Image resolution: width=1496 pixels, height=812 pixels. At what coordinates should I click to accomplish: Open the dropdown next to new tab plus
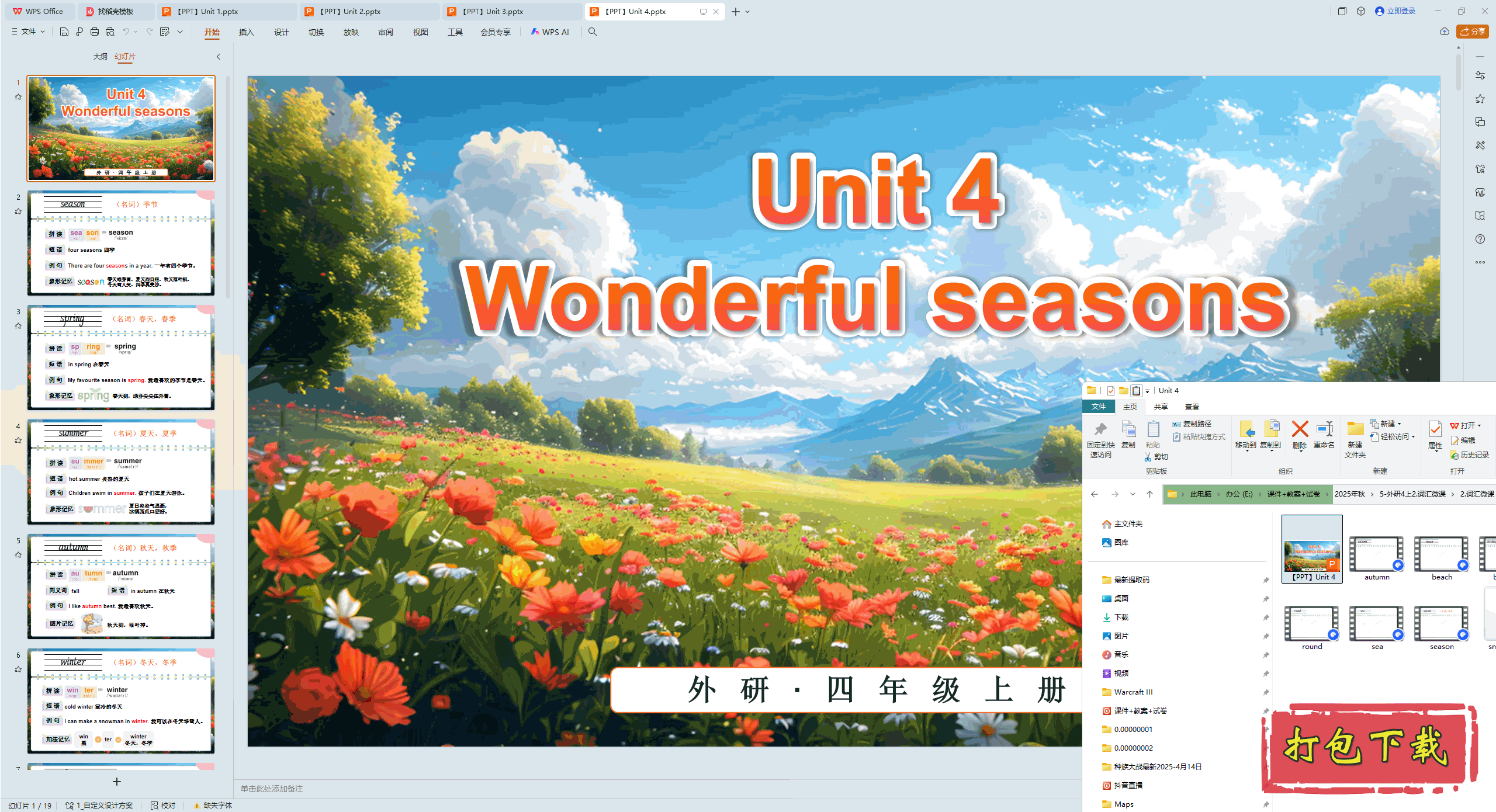747,12
